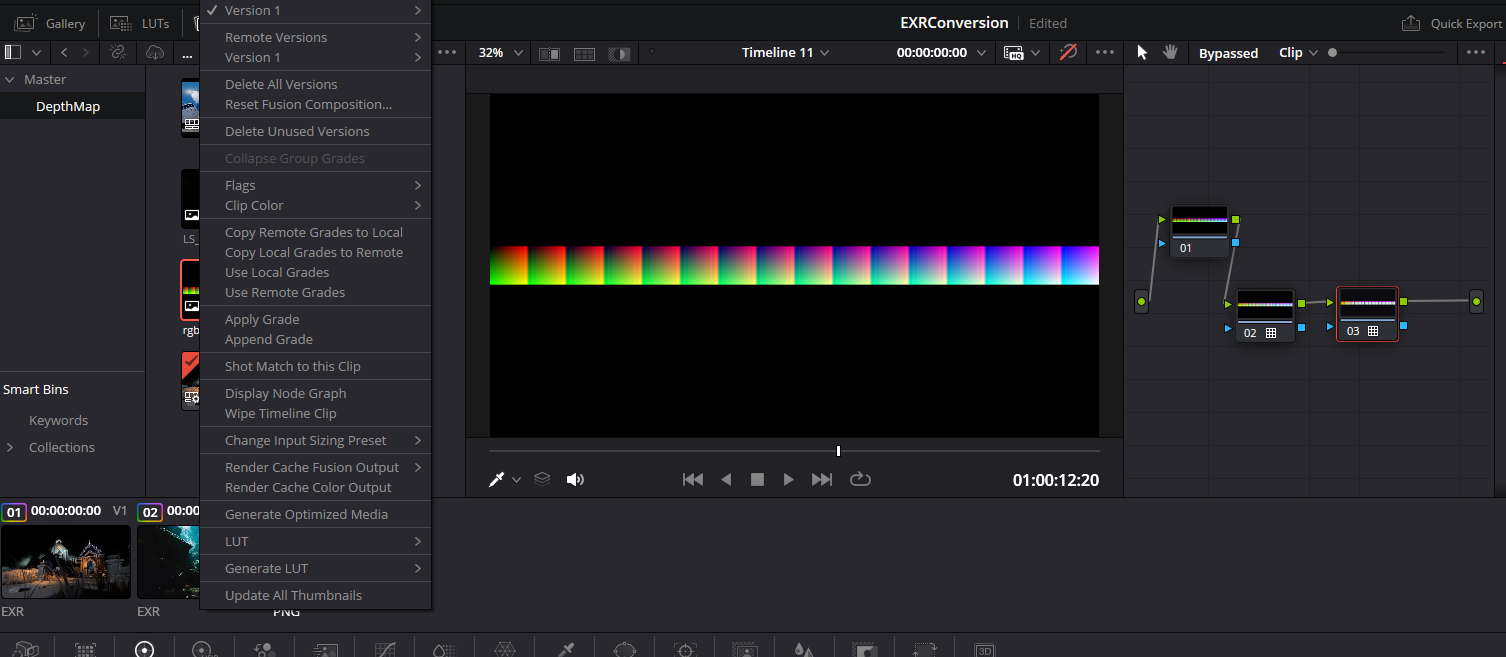Toggle the gallery album sidebar layout icon

point(14,52)
